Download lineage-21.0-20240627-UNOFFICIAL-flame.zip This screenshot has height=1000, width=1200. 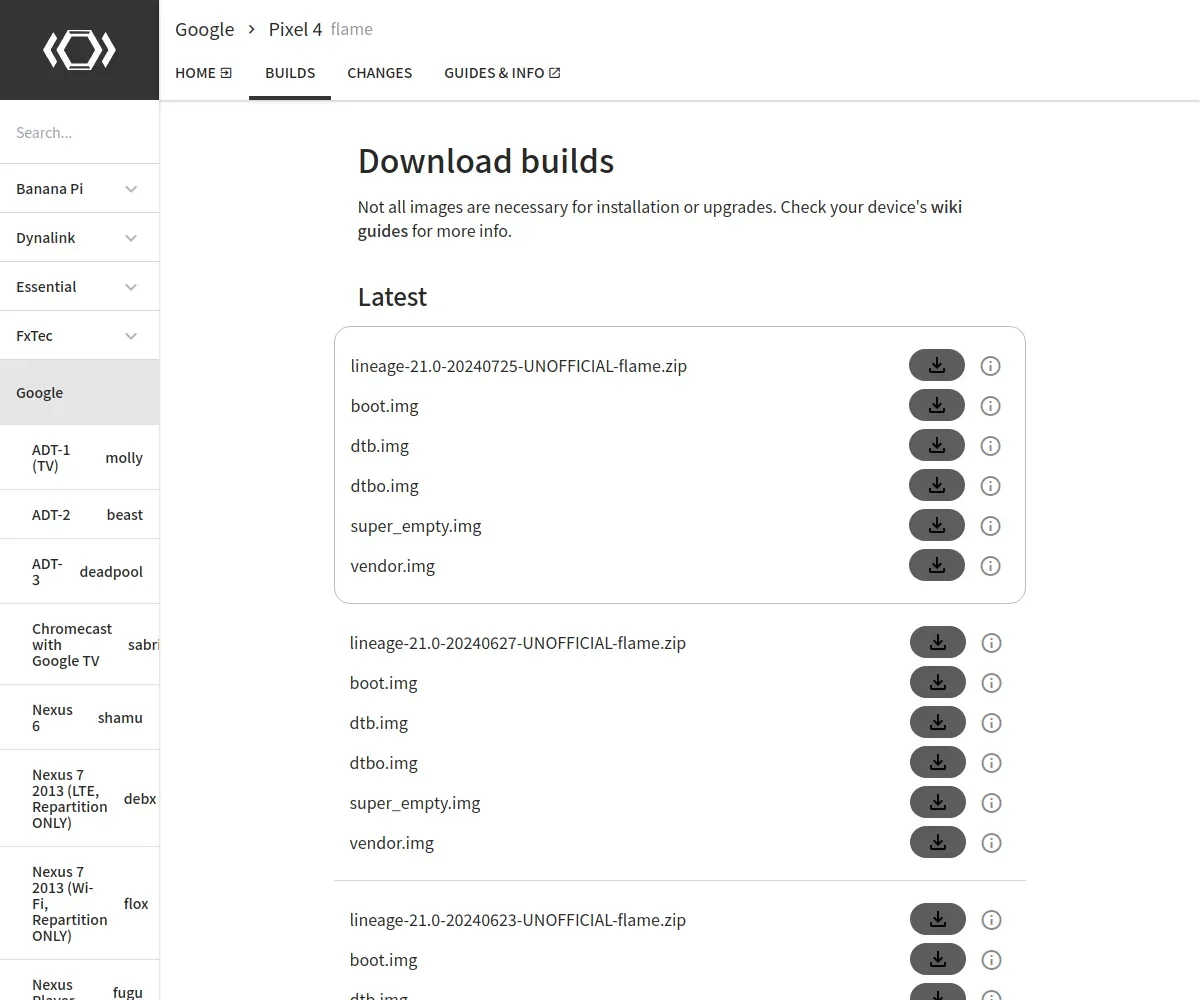click(938, 642)
